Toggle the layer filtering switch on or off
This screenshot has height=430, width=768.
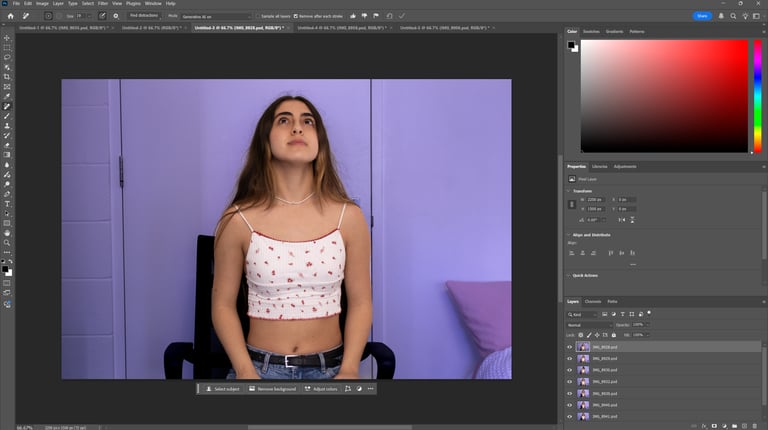click(x=649, y=313)
